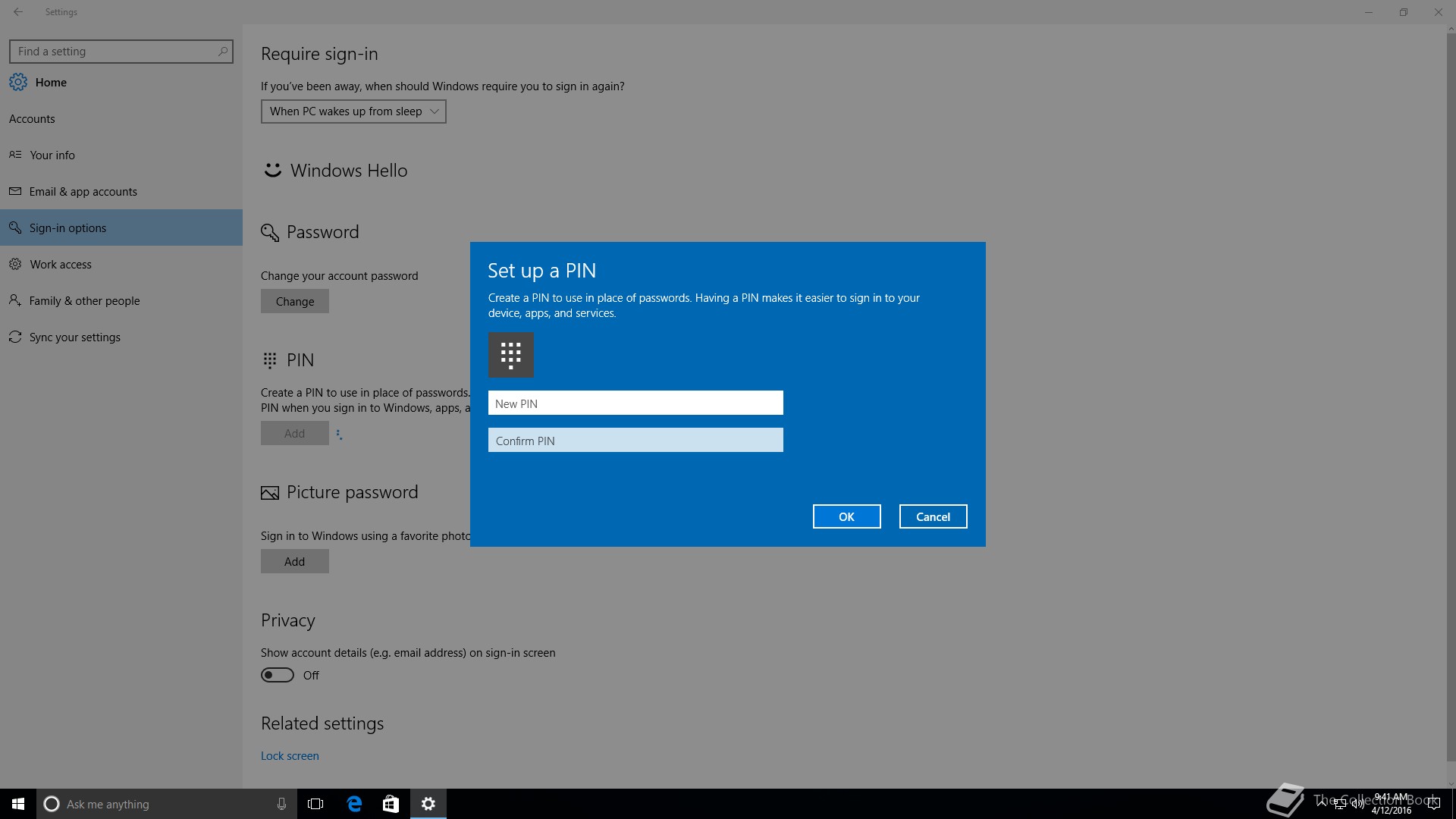
Task: Open the Action Center notification icon
Action: [x=1433, y=804]
